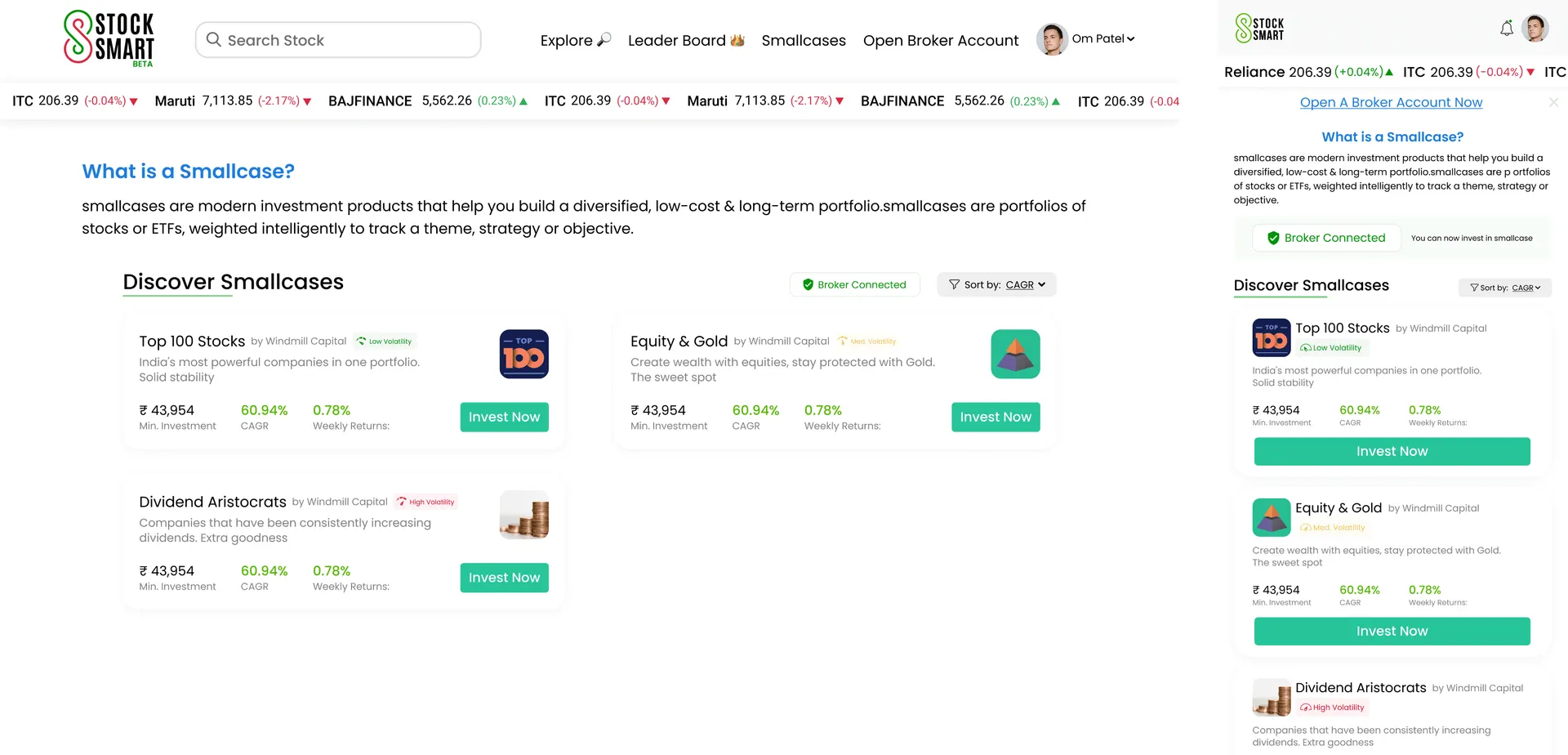Click the green Broker Connected shield badge
1568x755 pixels.
854,284
